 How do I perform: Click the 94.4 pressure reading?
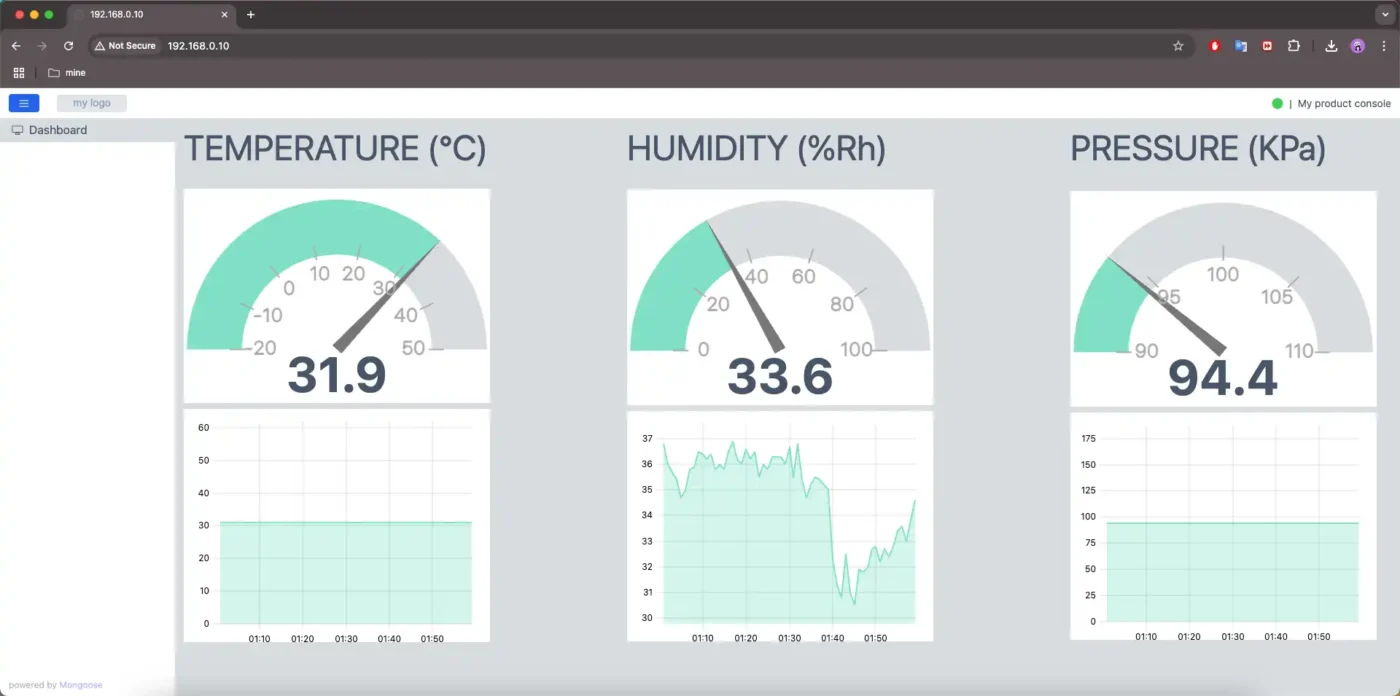[x=1223, y=378]
